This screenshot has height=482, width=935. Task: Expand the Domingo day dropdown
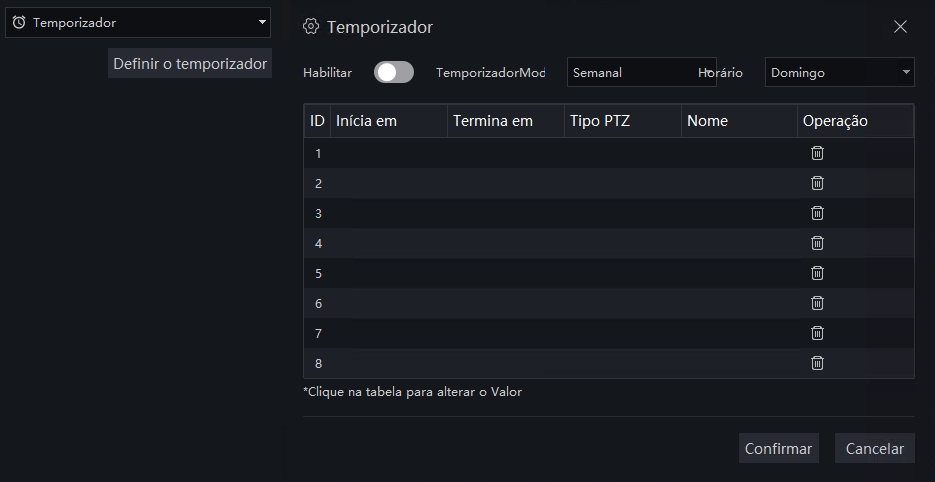click(840, 72)
